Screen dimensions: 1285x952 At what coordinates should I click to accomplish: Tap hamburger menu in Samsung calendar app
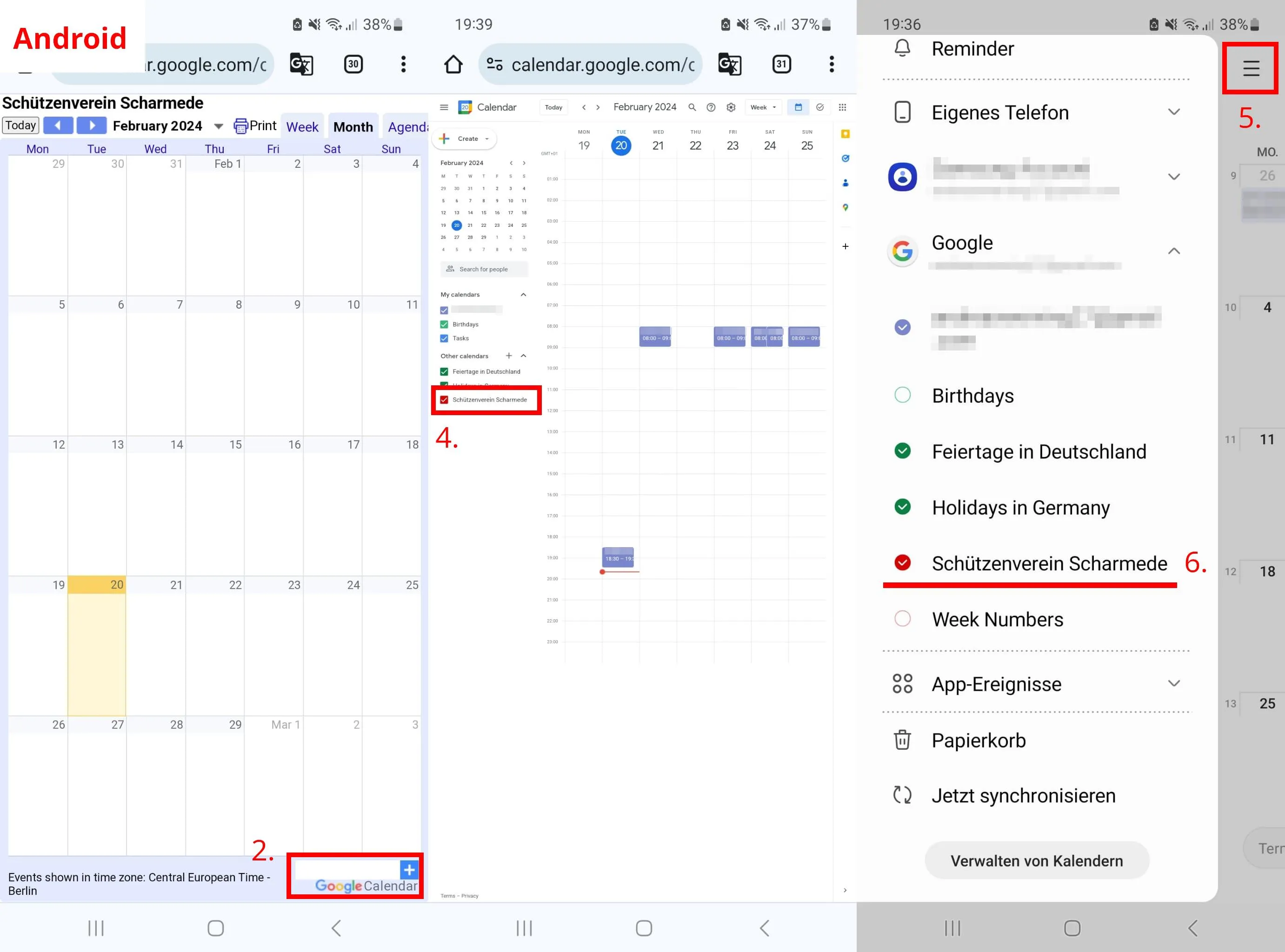pos(1251,68)
